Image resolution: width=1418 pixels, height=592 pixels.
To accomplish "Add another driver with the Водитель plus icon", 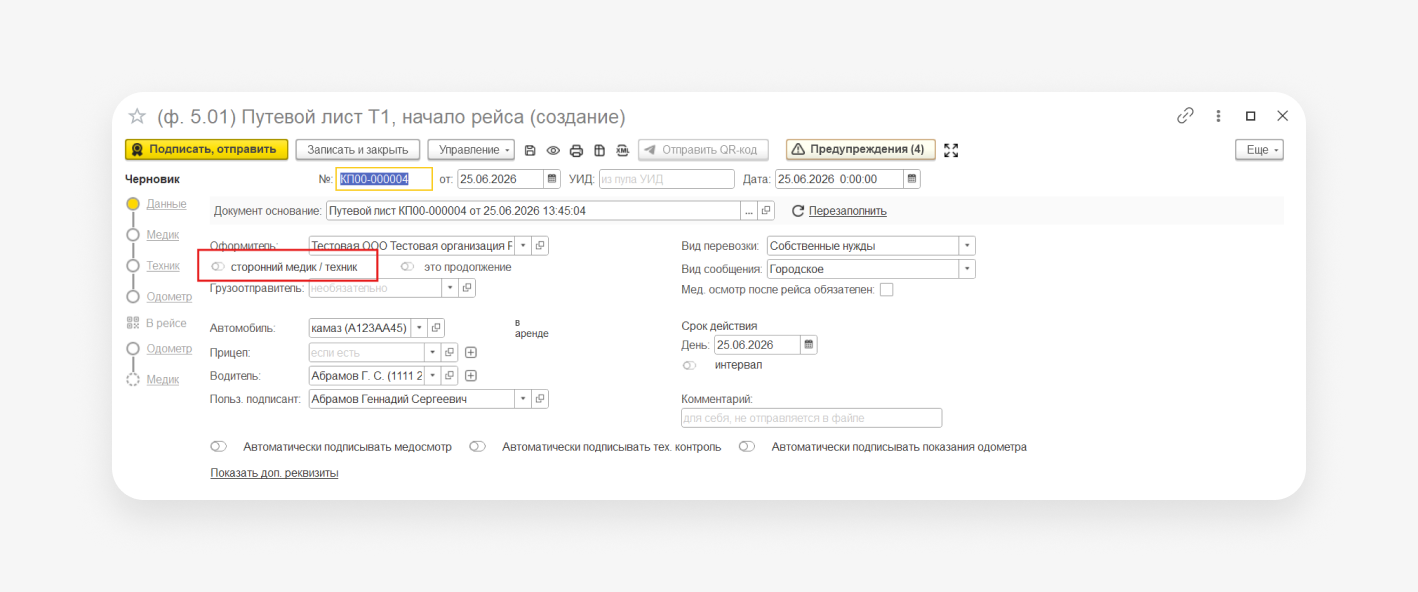I will (471, 376).
